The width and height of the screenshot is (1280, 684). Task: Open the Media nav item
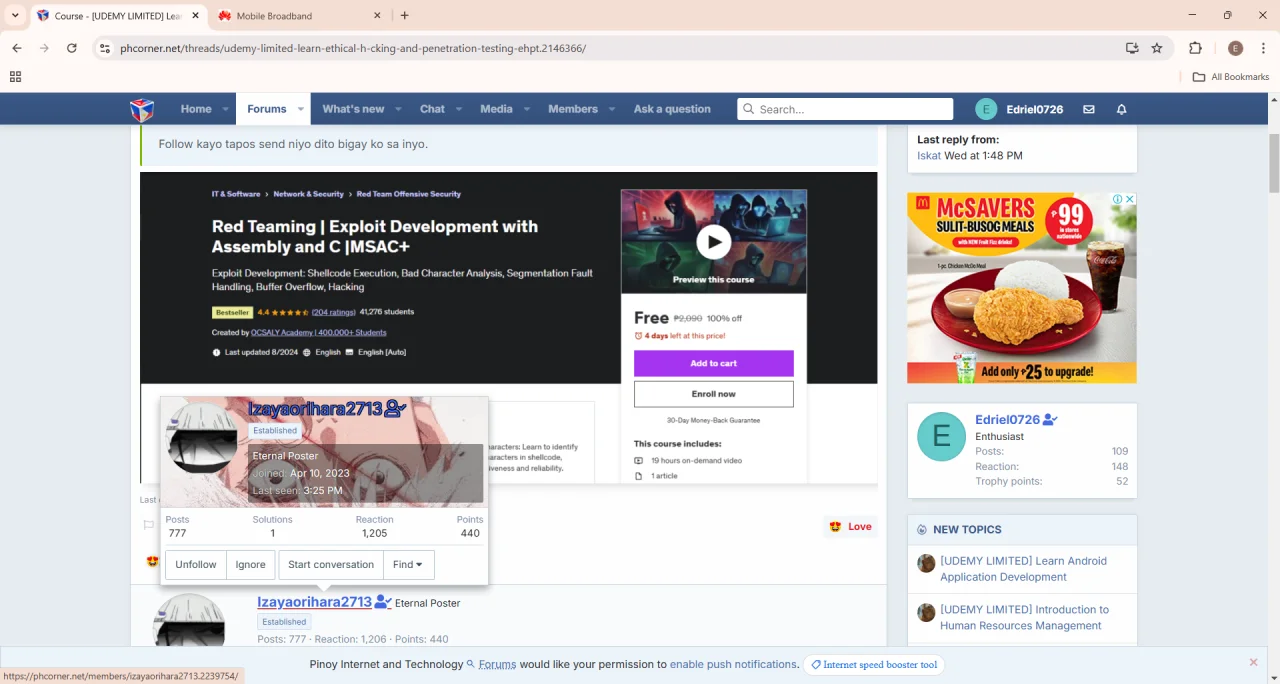496,109
